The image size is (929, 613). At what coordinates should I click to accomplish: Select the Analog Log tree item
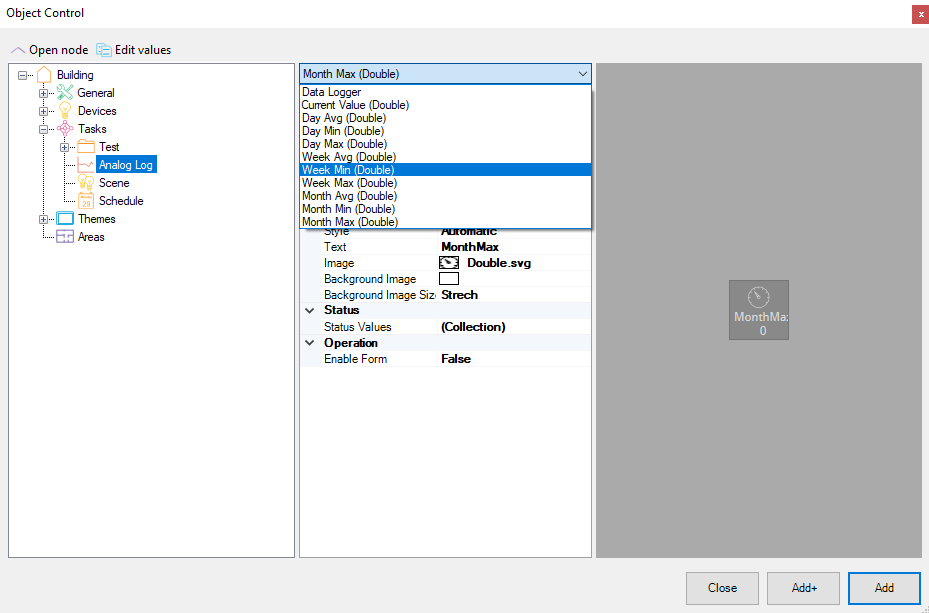126,165
